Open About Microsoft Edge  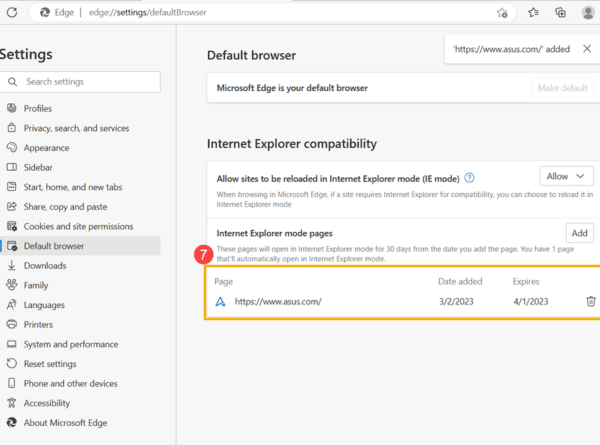(66, 422)
